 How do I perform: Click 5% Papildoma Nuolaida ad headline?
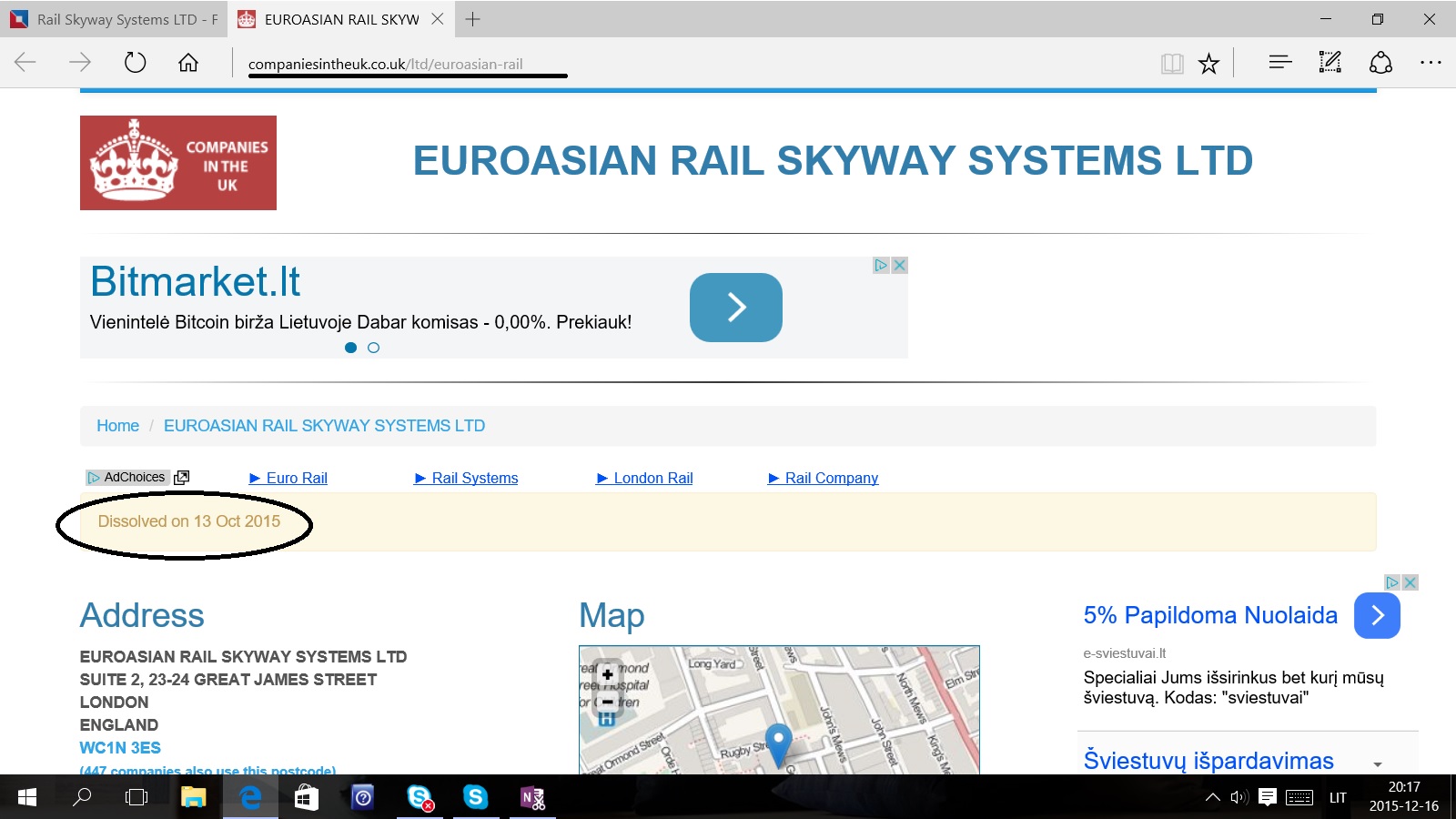(x=1210, y=615)
